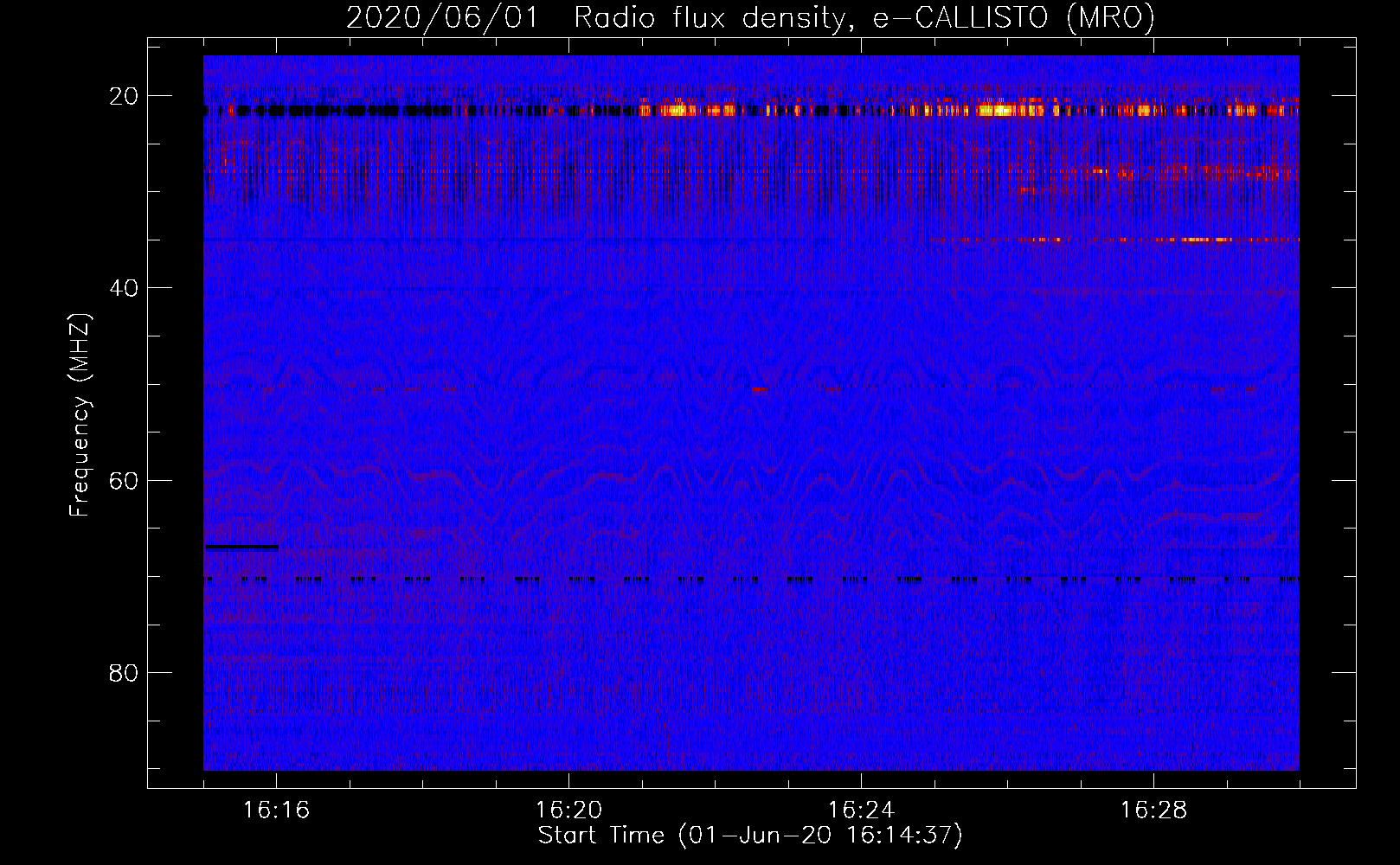Click the bright orange streak at 35 MHz near 16:28:30
This screenshot has width=1400, height=865.
(x=1207, y=240)
